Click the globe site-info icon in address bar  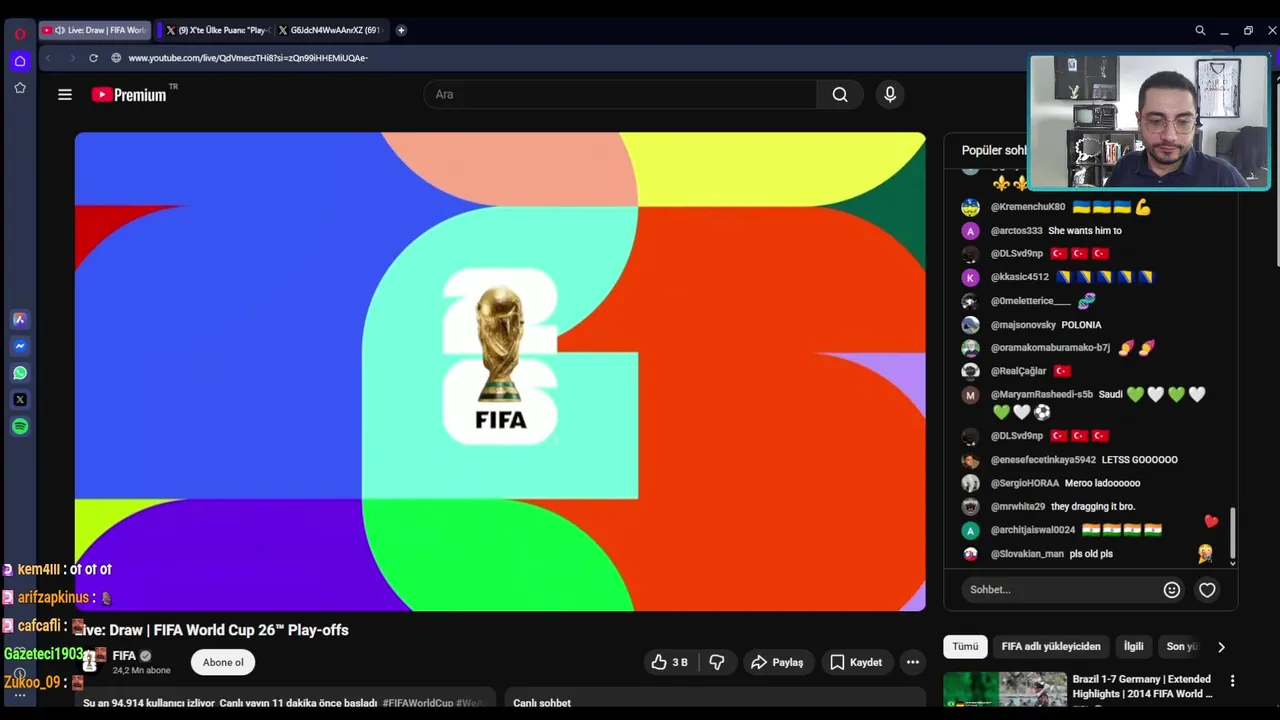coord(116,58)
